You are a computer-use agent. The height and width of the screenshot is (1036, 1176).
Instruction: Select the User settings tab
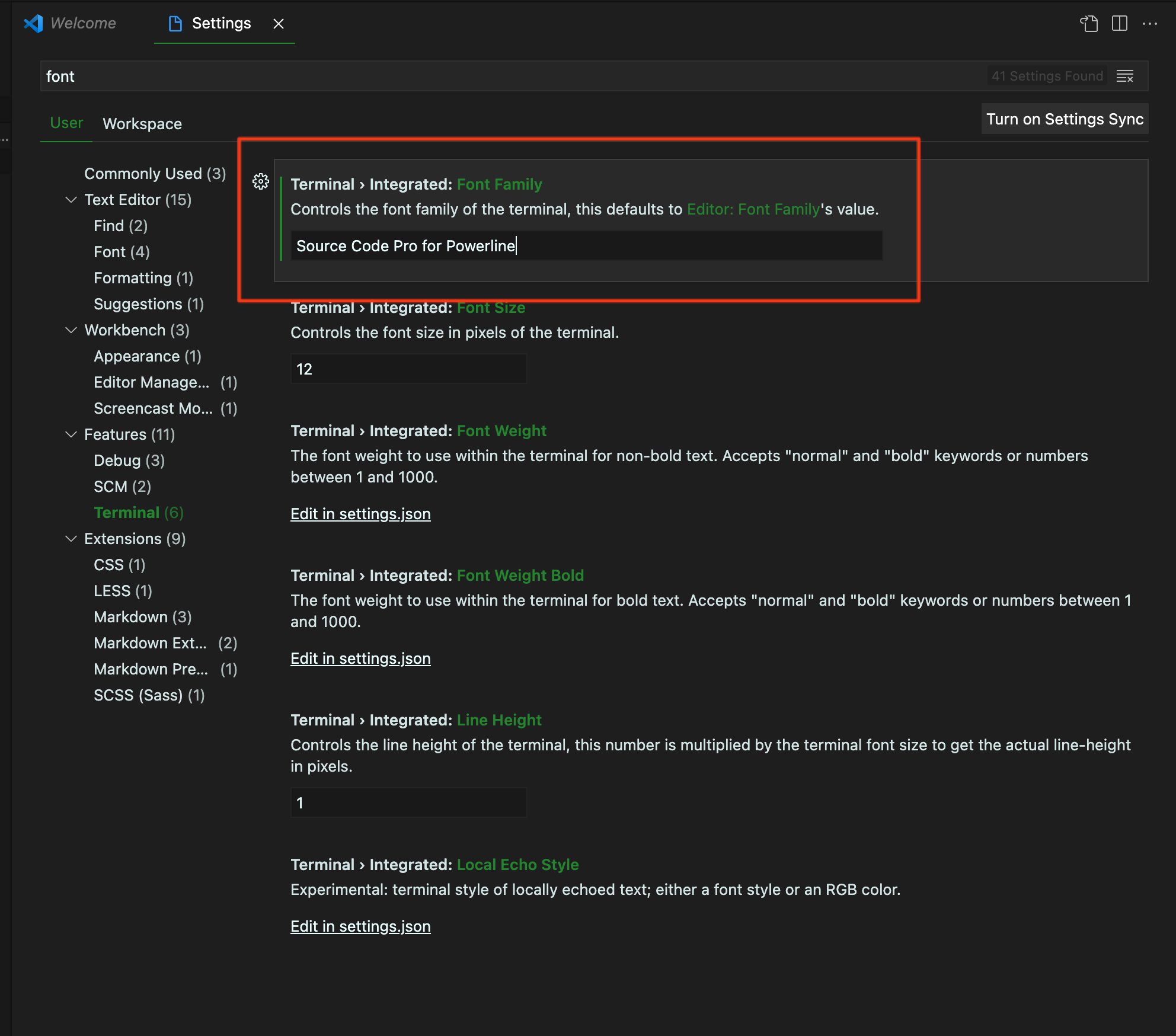click(66, 123)
